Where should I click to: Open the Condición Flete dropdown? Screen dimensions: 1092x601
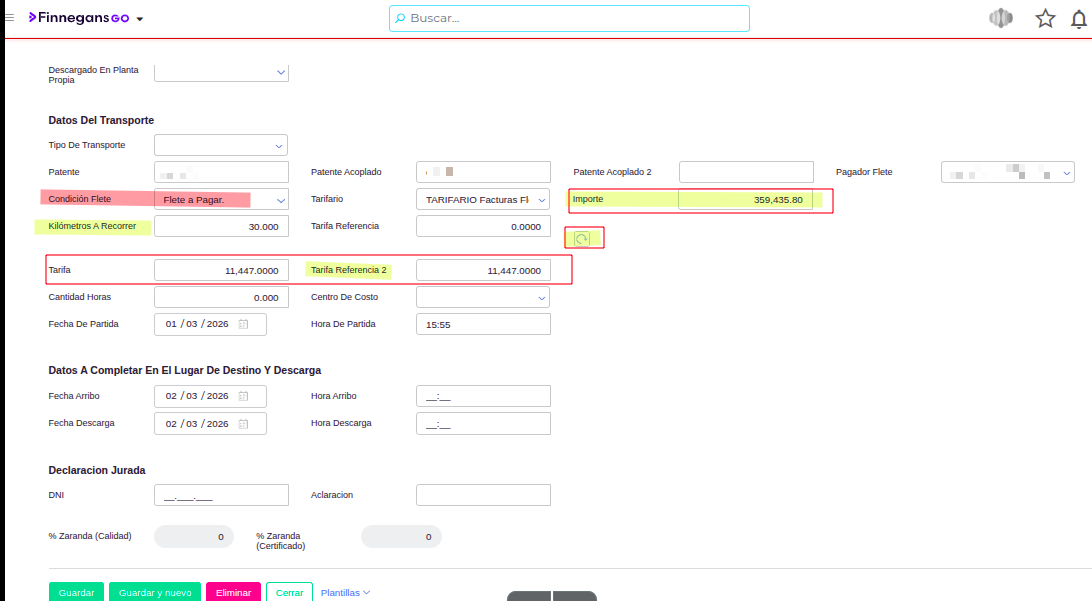click(x=279, y=200)
